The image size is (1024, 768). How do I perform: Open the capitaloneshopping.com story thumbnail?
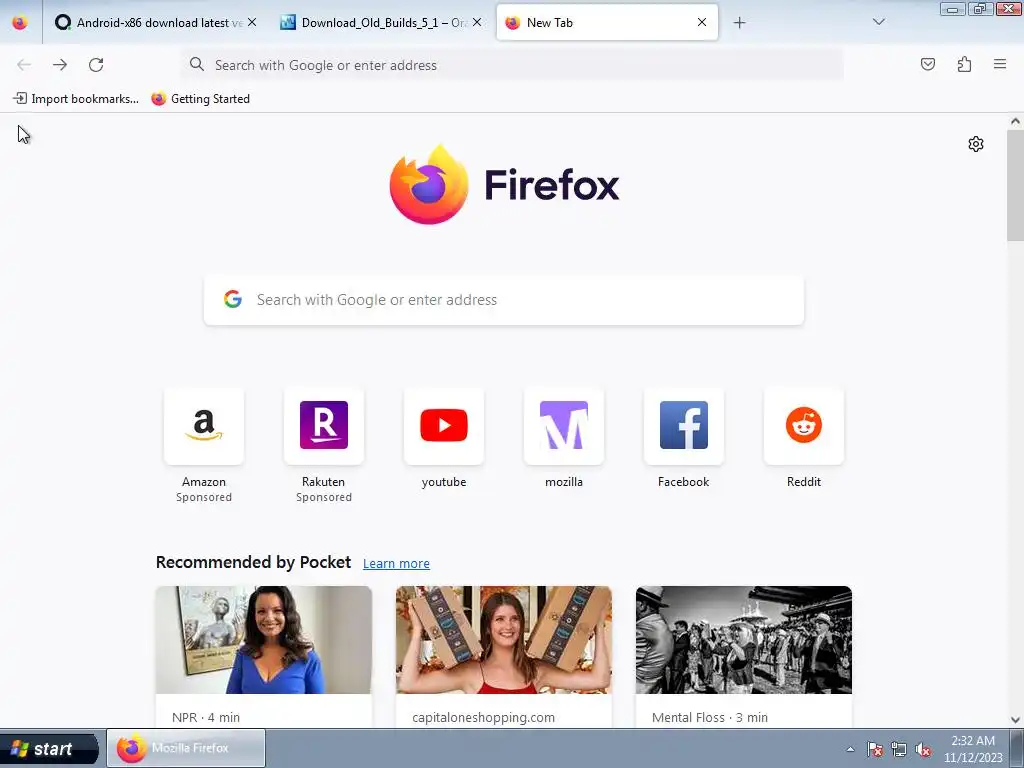(504, 640)
